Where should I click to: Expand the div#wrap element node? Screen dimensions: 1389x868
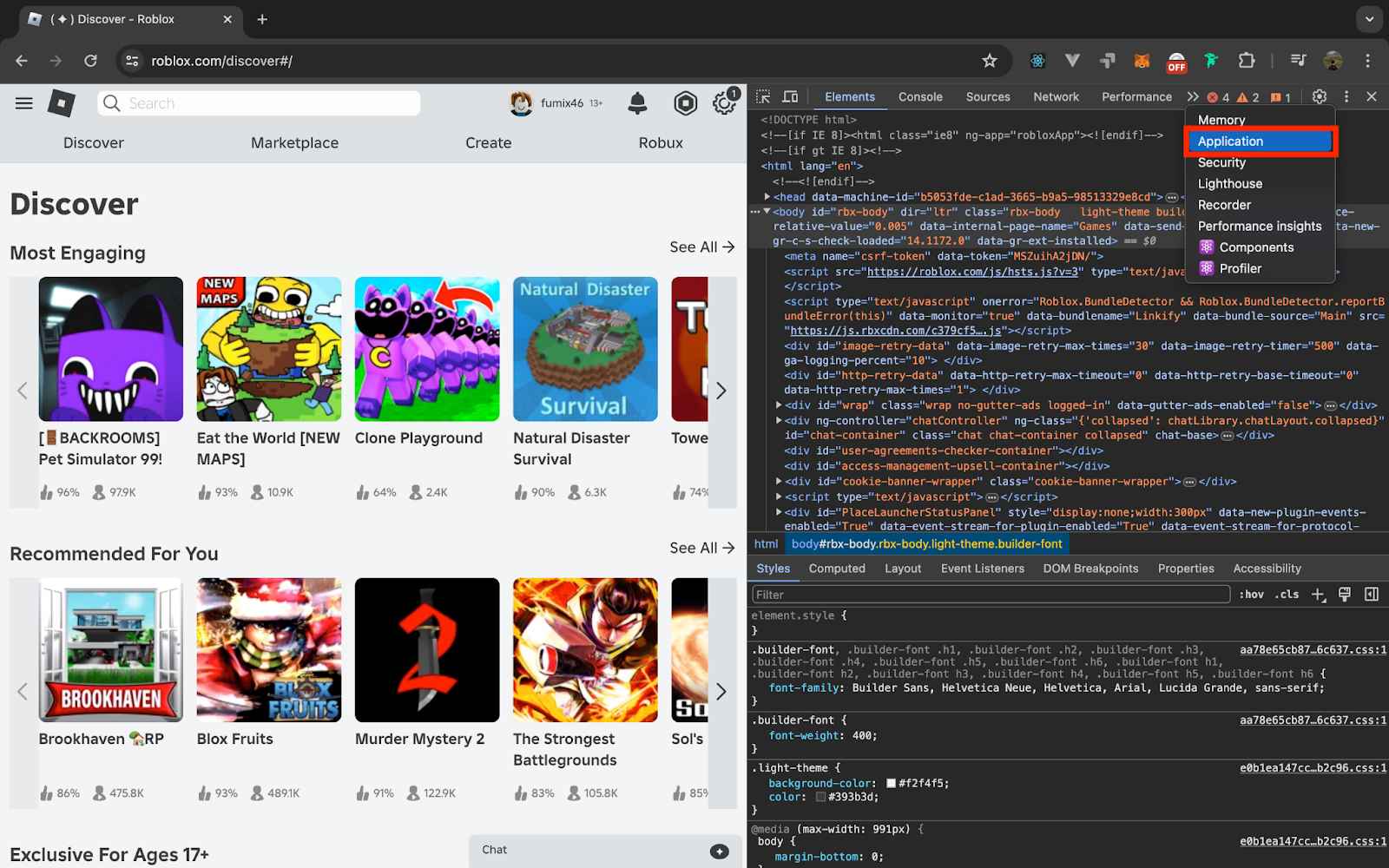point(779,405)
